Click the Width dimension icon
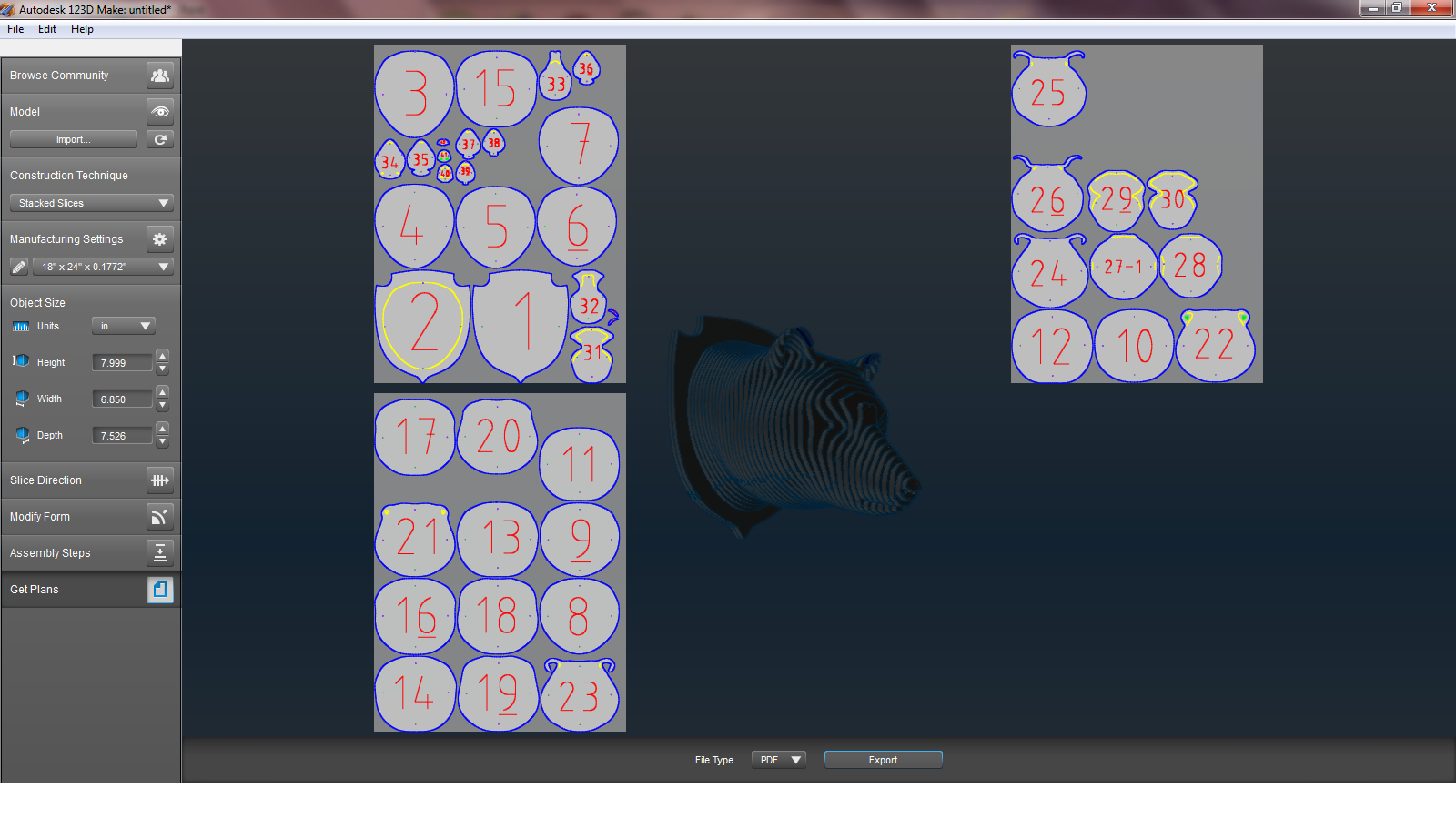Viewport: 1456px width, 819px height. point(22,399)
